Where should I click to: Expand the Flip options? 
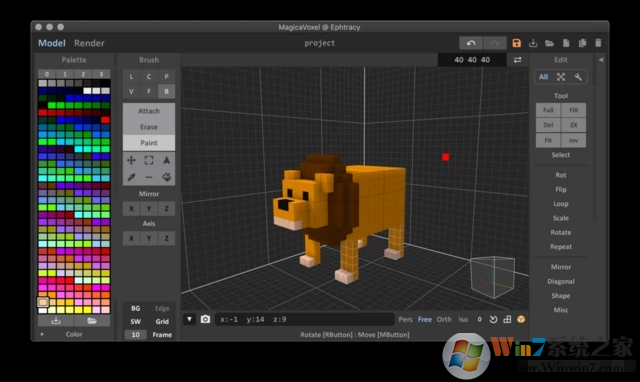(561, 189)
